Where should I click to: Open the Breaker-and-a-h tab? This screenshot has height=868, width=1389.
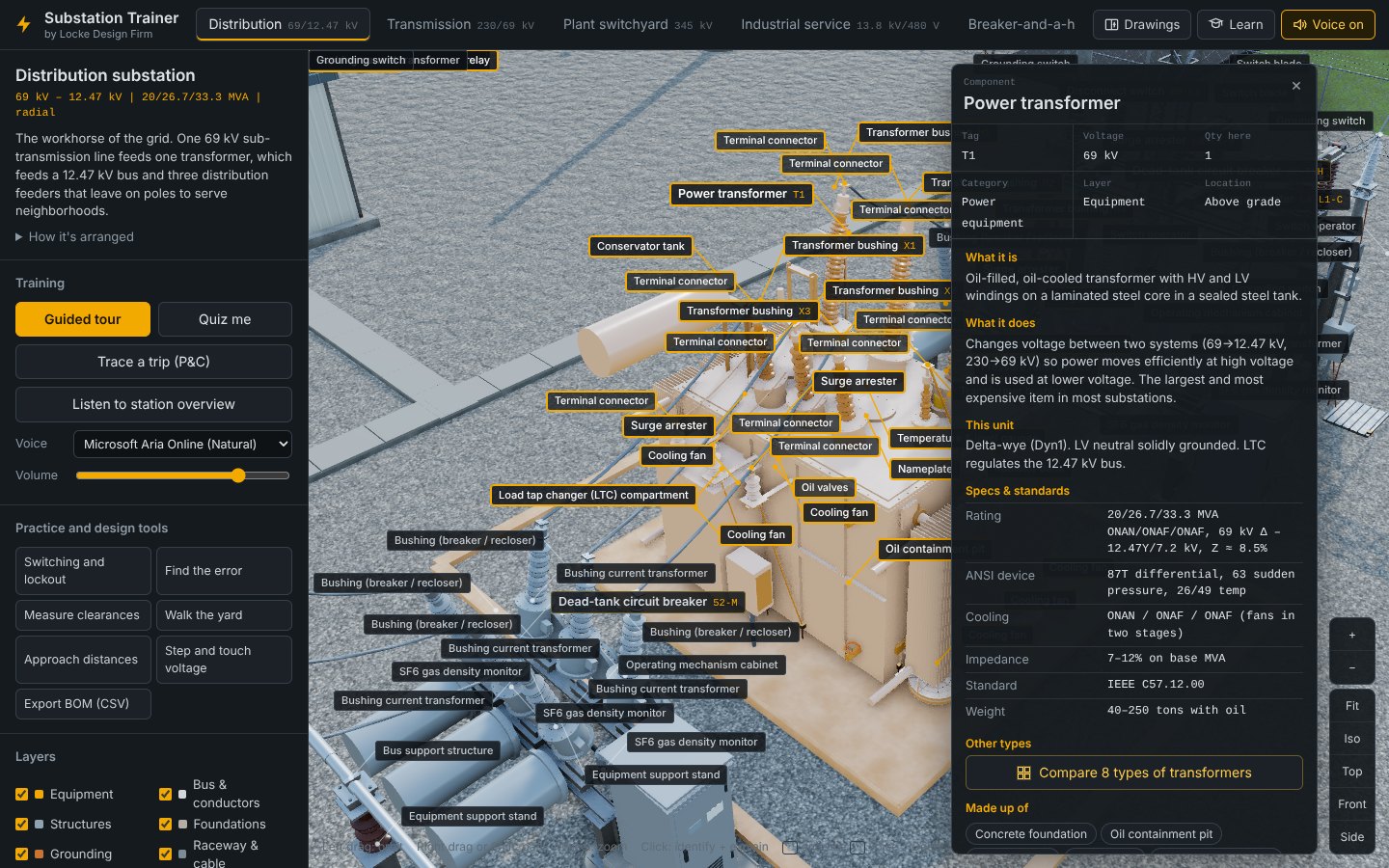[1021, 24]
